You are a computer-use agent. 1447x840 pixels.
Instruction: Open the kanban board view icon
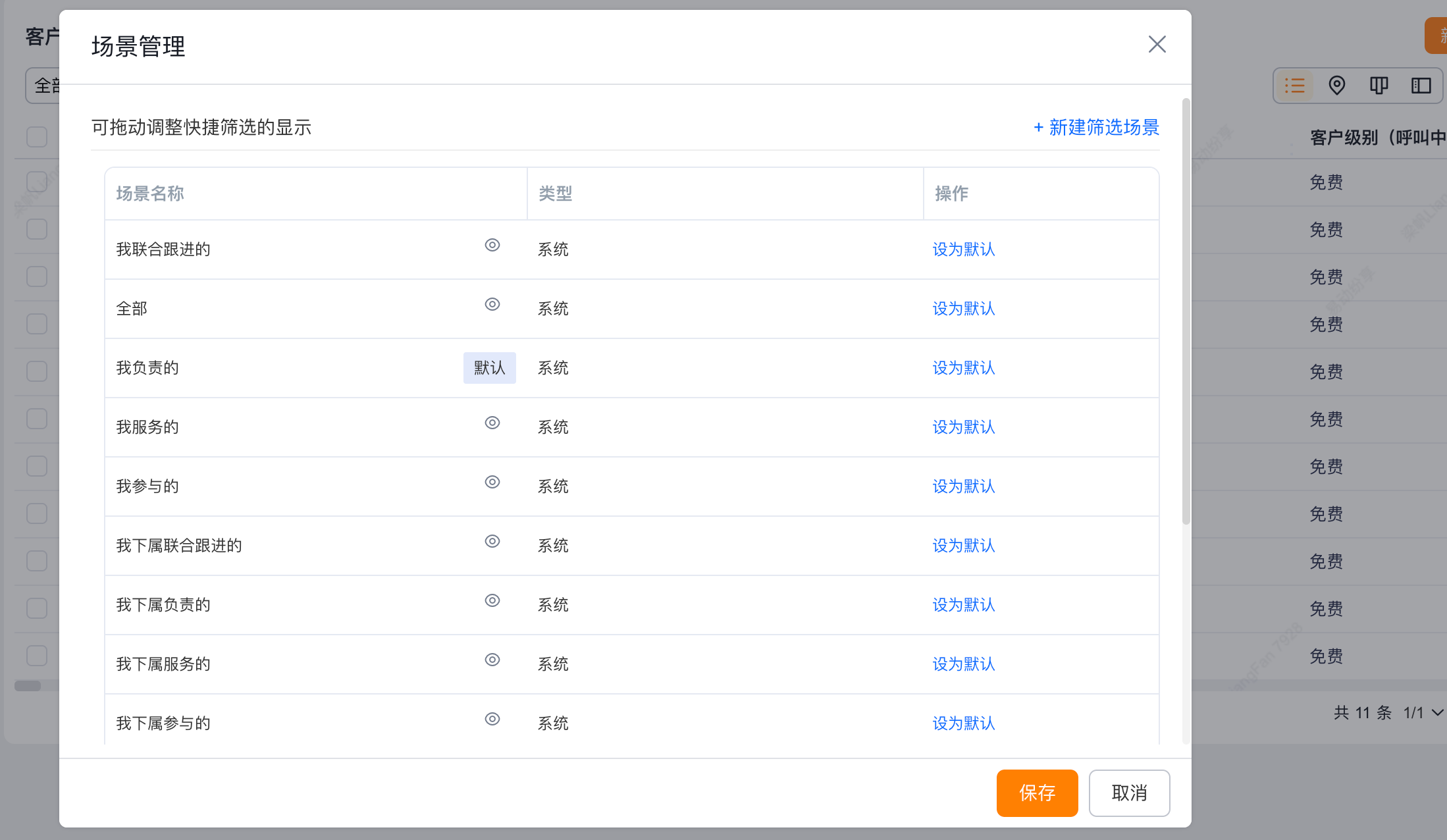pos(1379,86)
